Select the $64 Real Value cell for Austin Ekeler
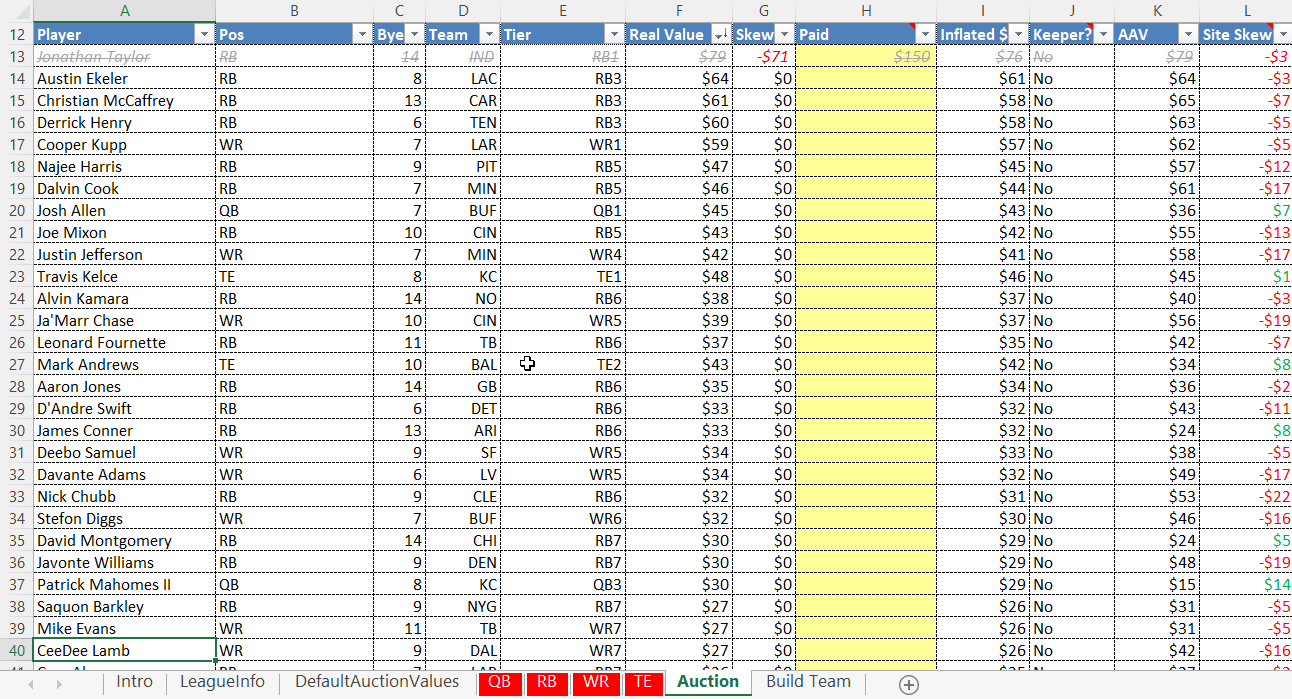The height and width of the screenshot is (699, 1292). tap(679, 78)
